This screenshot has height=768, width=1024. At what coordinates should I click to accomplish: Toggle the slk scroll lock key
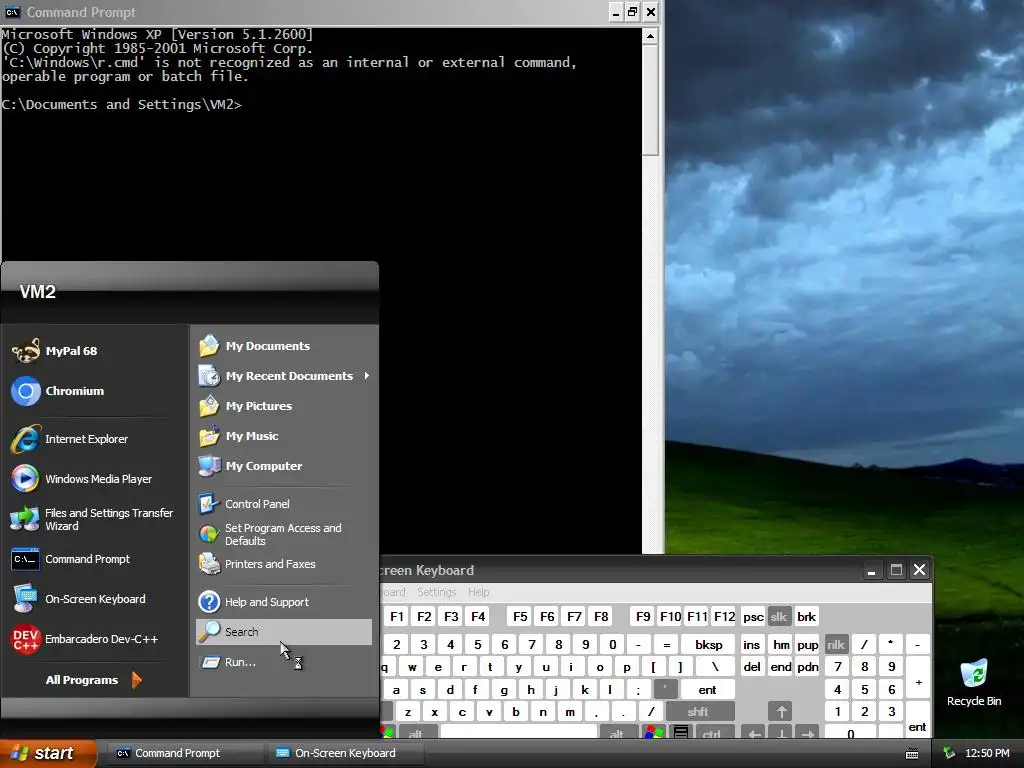point(778,617)
